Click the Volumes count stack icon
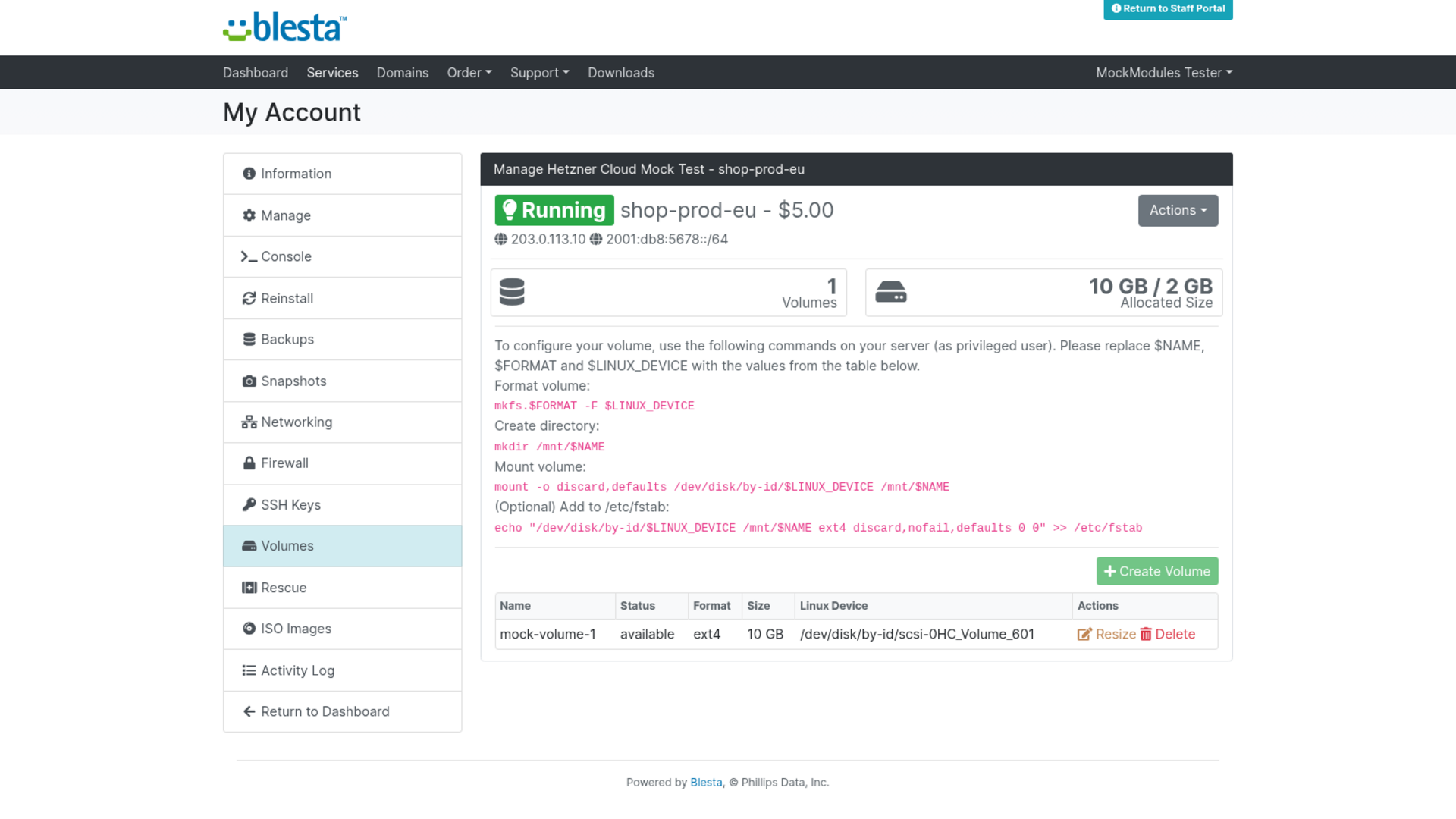This screenshot has height=819, width=1456. (512, 292)
